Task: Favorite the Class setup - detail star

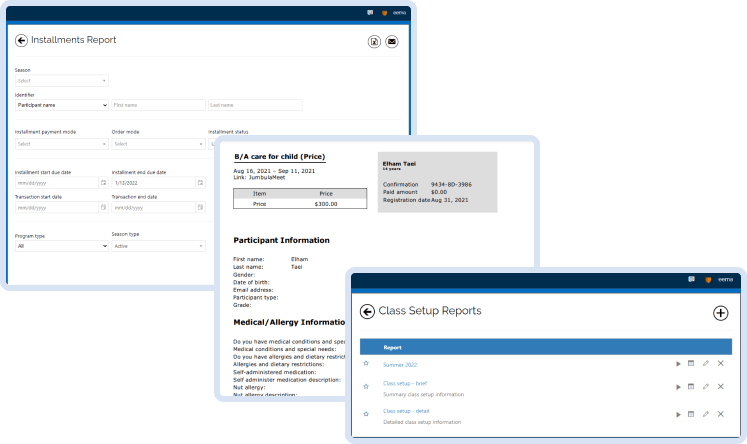Action: (366, 414)
